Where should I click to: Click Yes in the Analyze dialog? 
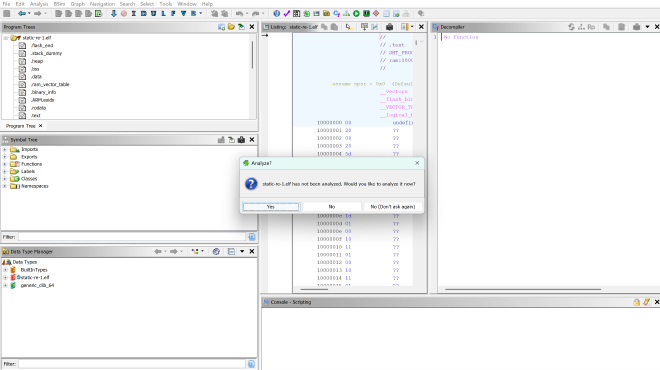(271, 207)
